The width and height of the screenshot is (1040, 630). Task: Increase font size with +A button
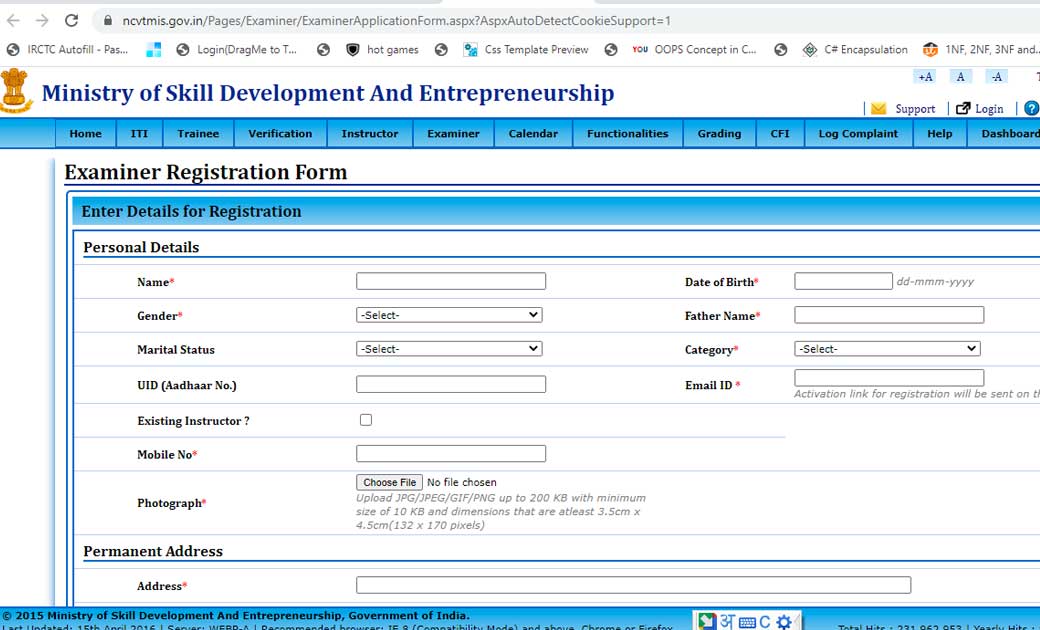coord(925,77)
